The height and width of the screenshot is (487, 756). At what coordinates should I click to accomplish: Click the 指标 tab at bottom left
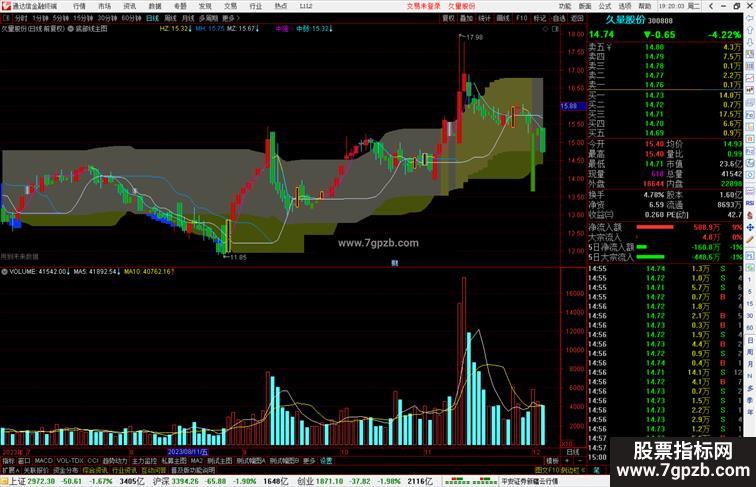click(x=8, y=461)
